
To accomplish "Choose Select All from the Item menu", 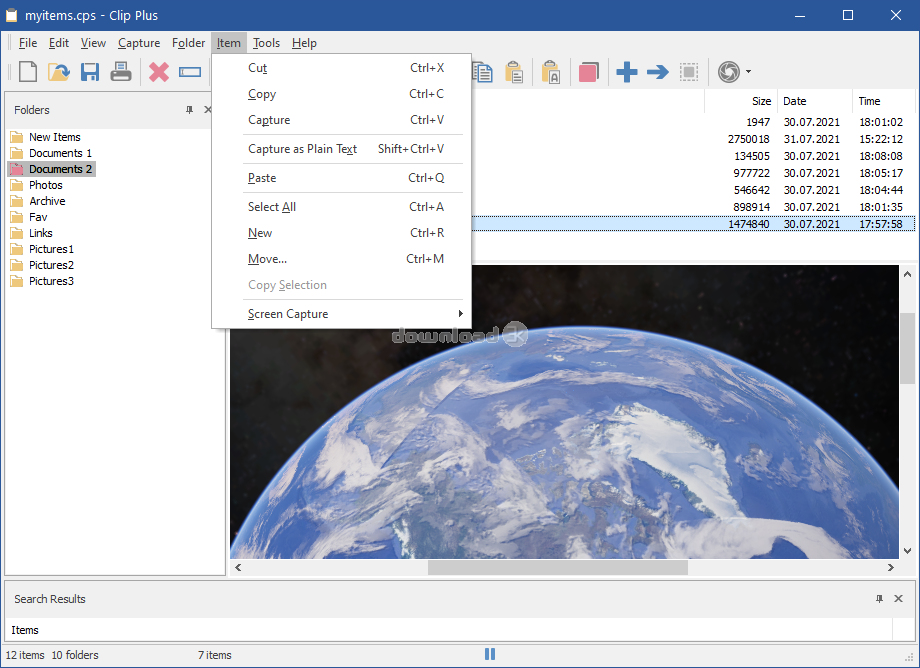I will click(341, 207).
